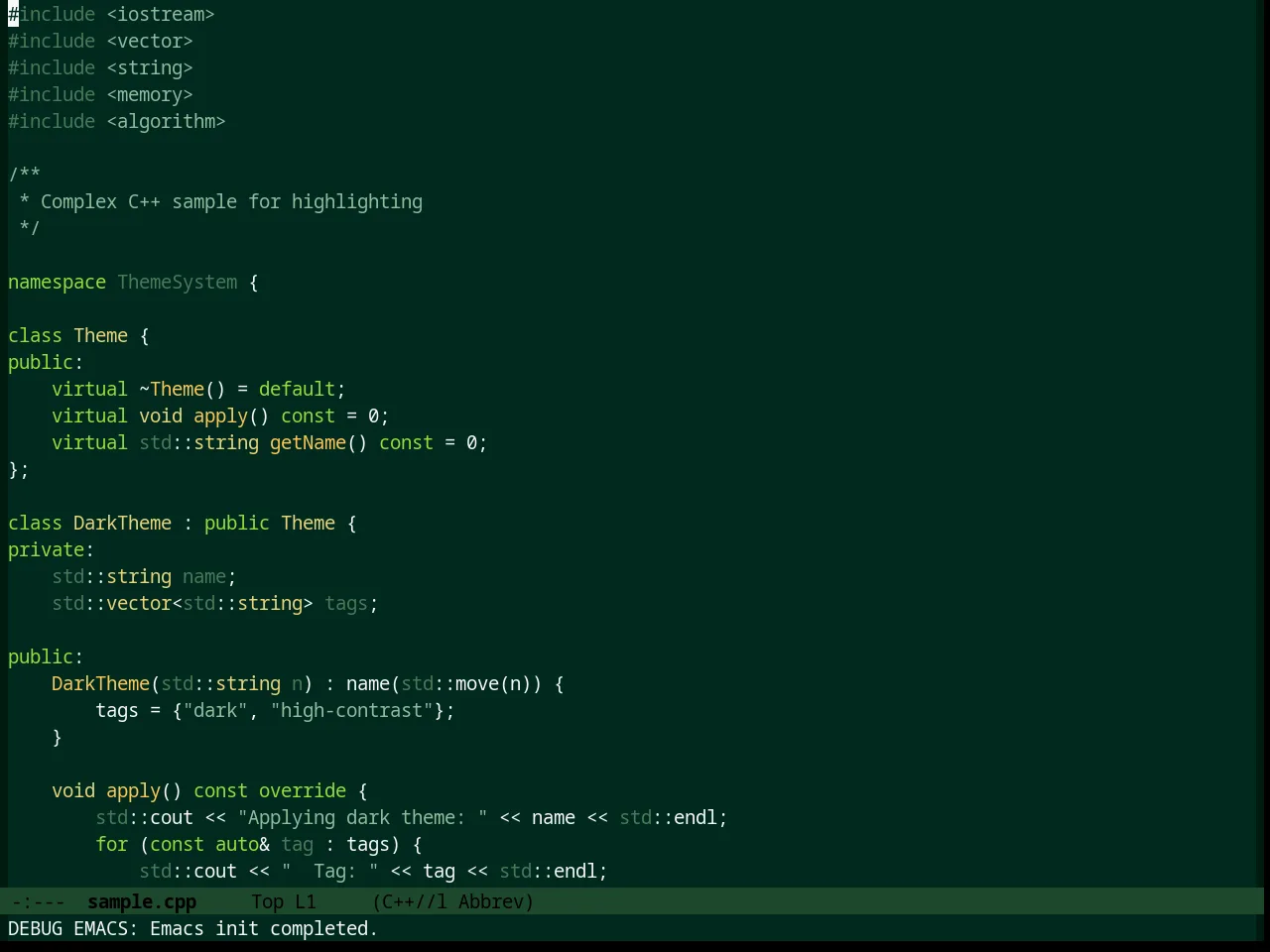Click 'const auto&' in the for loop
Image resolution: width=1270 pixels, height=952 pixels.
(209, 845)
